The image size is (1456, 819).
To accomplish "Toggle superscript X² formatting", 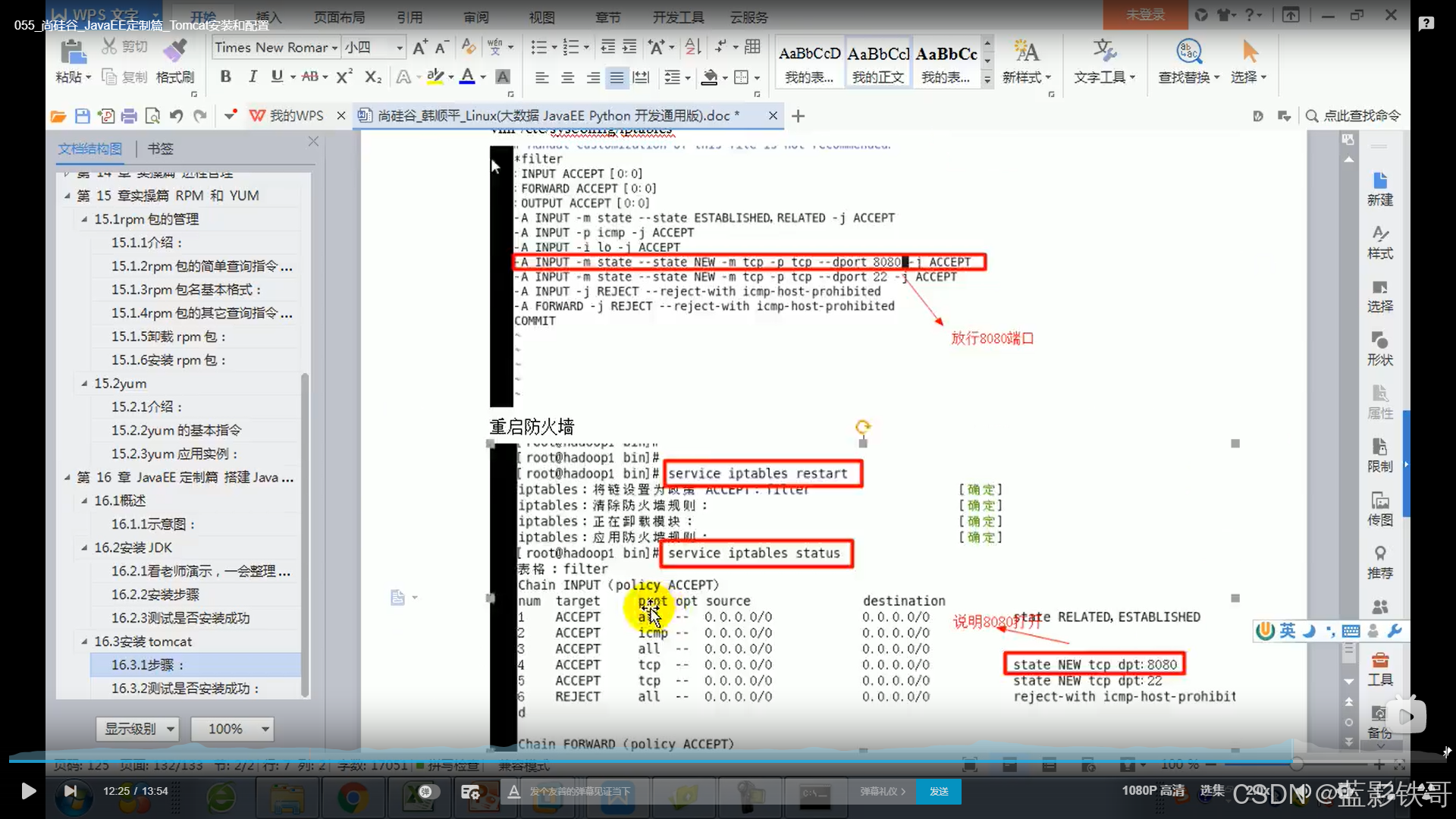I will pyautogui.click(x=344, y=77).
